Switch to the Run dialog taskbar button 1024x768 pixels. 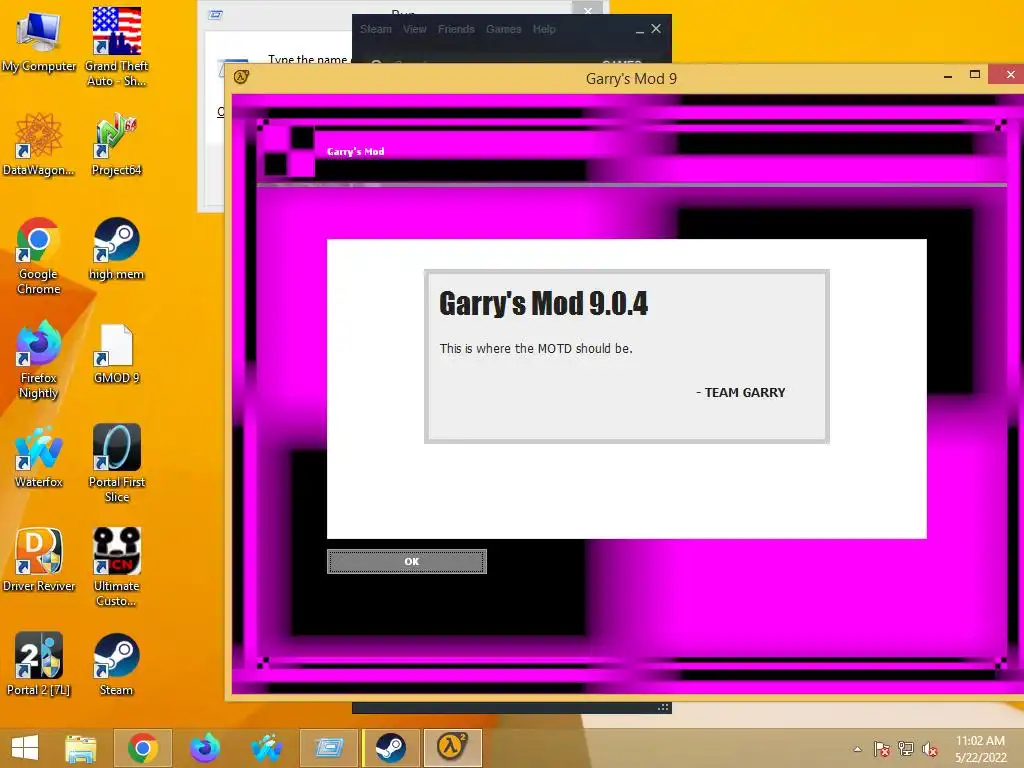[329, 748]
